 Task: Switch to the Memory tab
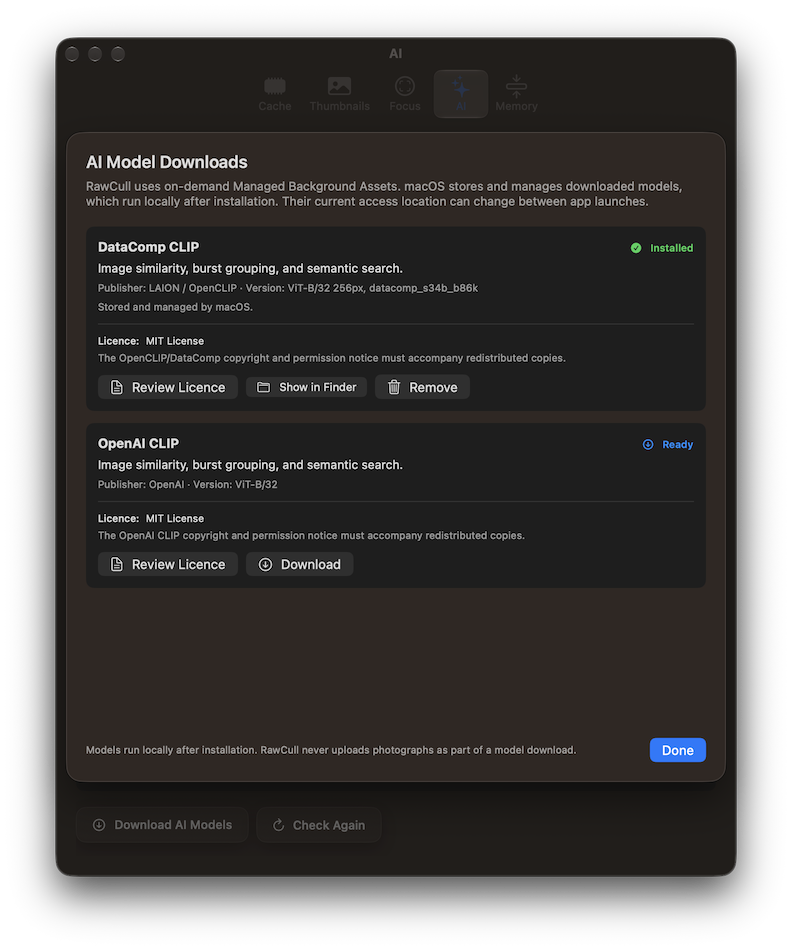pyautogui.click(x=516, y=94)
